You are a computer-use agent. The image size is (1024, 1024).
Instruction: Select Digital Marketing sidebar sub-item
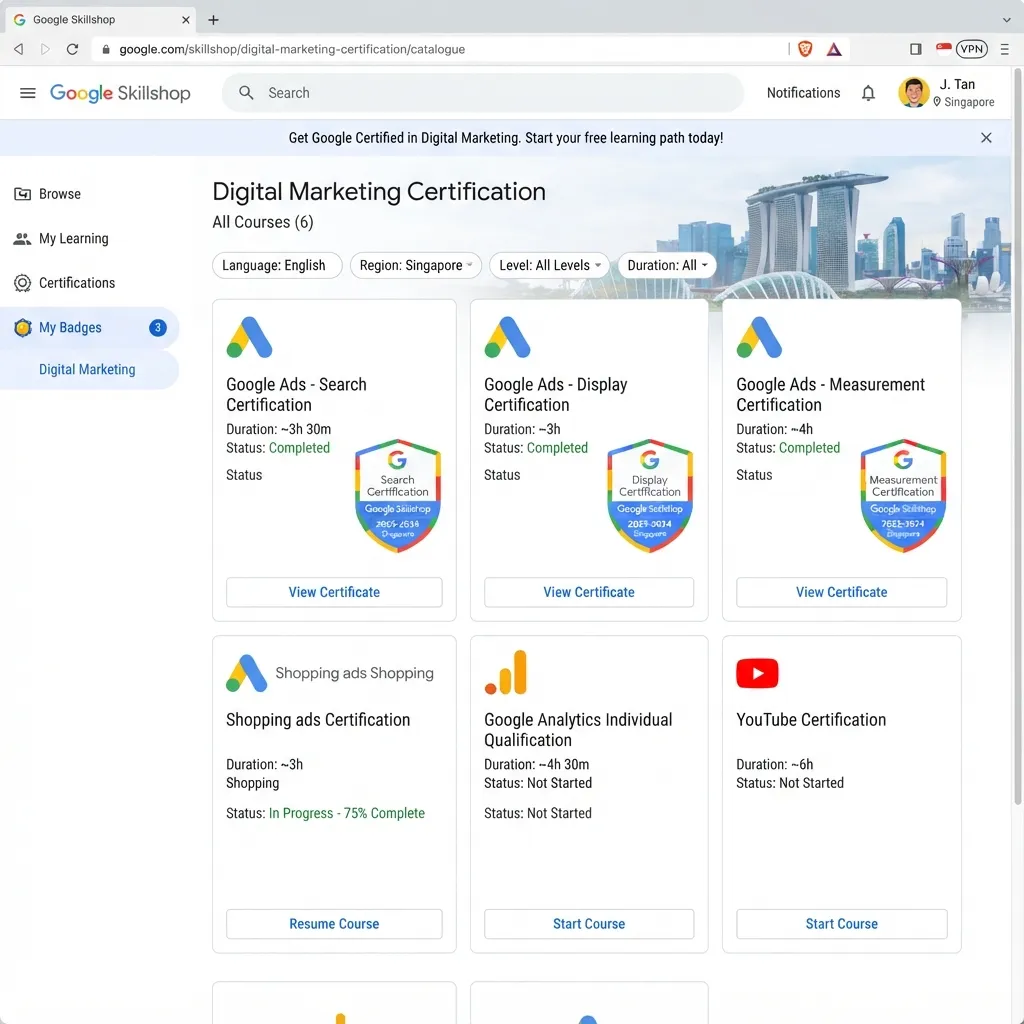[x=89, y=370]
